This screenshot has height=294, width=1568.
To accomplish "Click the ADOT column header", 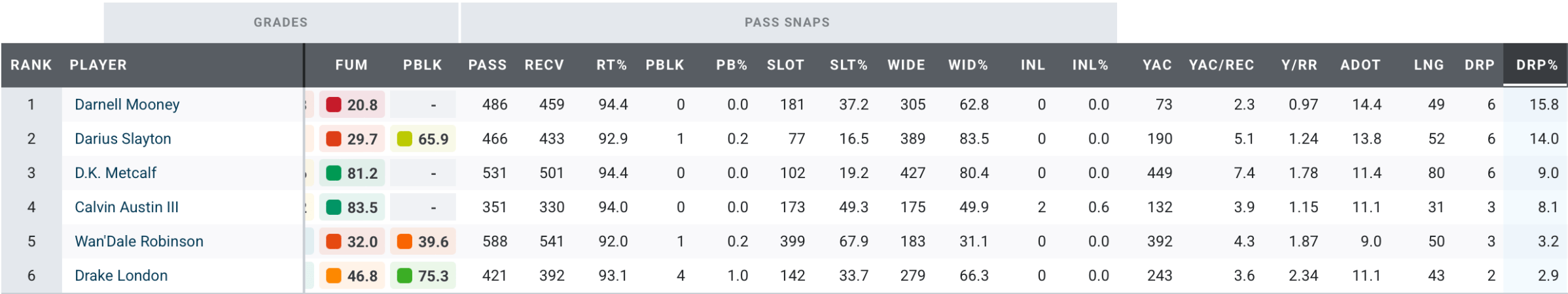I will (x=1360, y=65).
